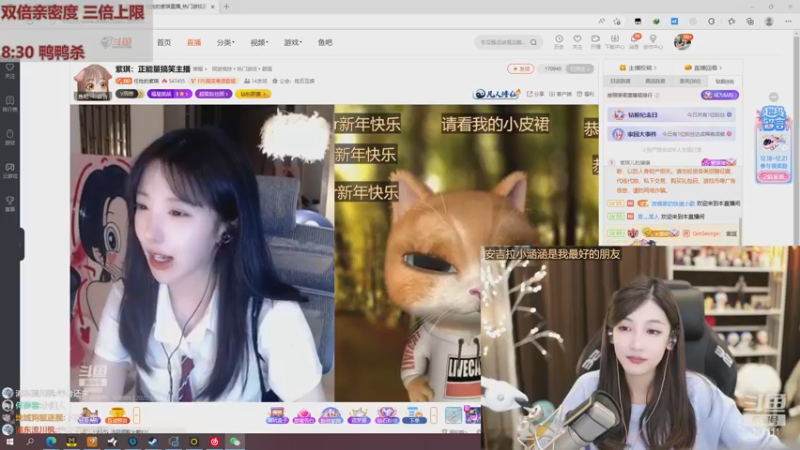Click the 分享 share link
The image size is (800, 450).
click(535, 94)
